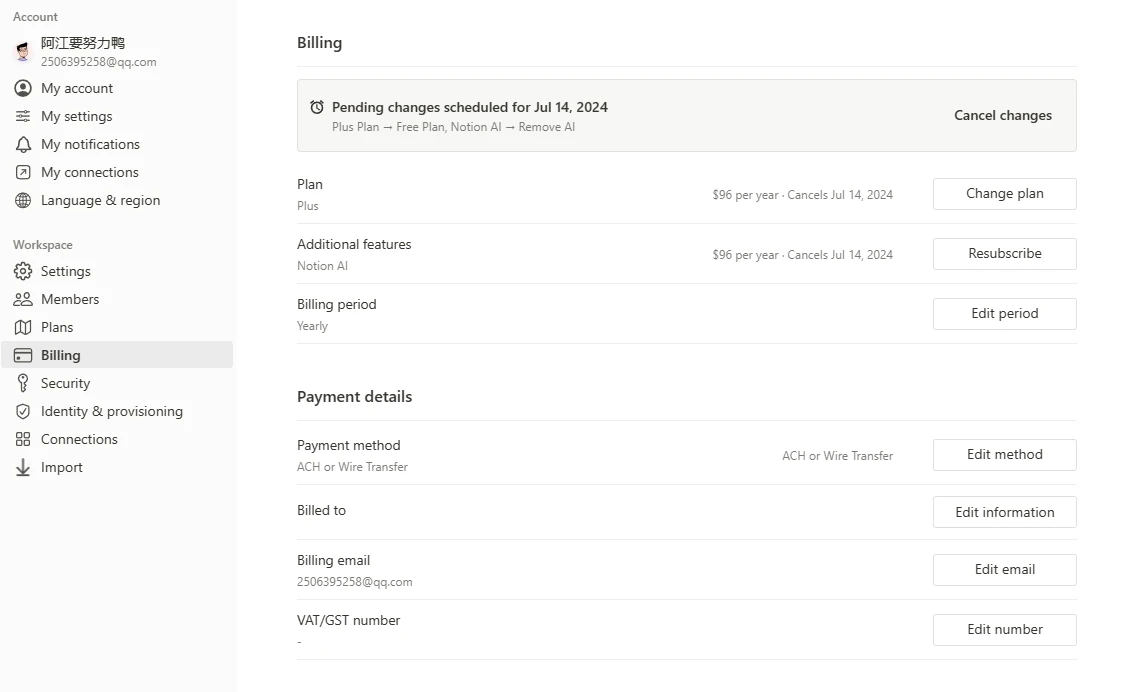Screen dimensions: 1125x692
Task: Open the Connections sidebar item
Action: click(x=79, y=439)
